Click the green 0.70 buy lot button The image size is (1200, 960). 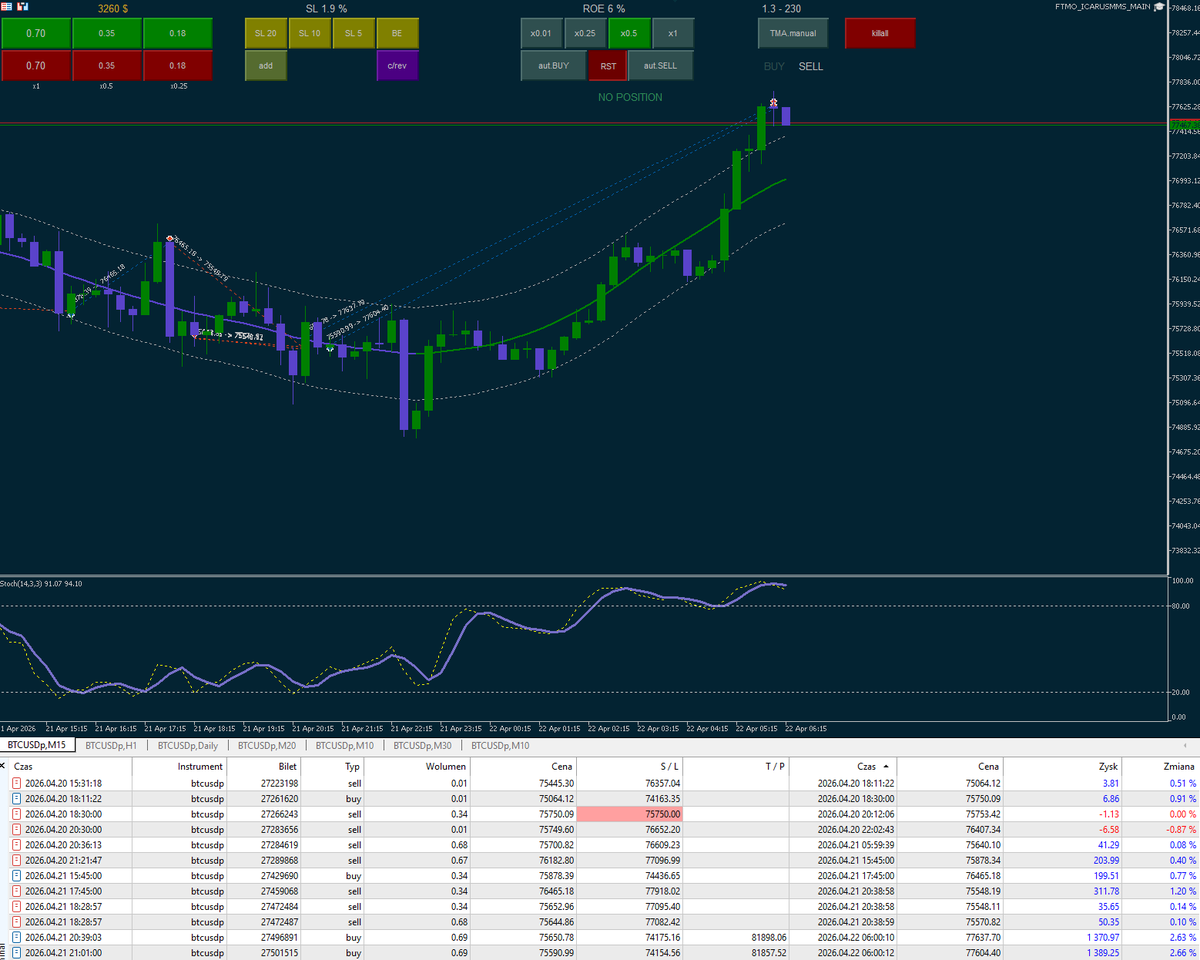(34, 33)
